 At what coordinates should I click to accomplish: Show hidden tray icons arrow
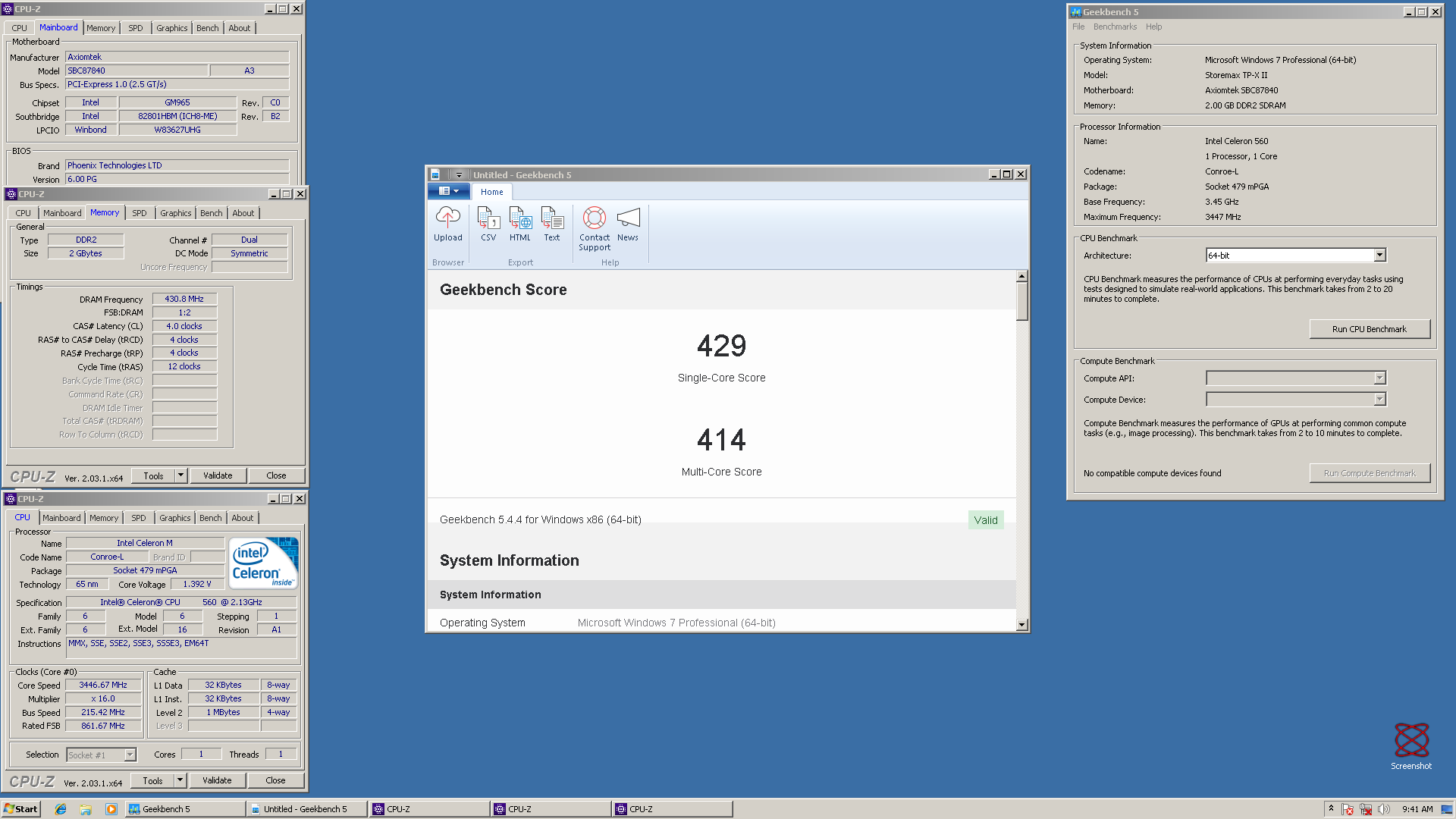1331,808
